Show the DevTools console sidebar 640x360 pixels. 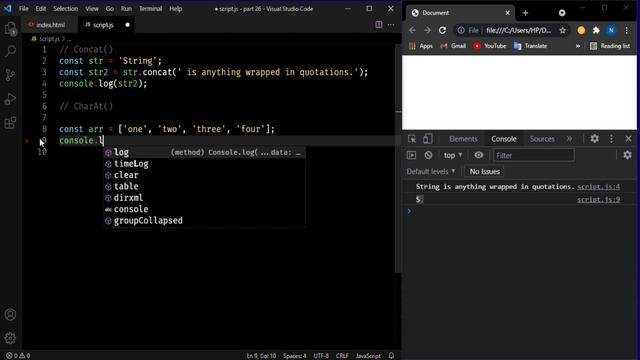click(x=411, y=155)
